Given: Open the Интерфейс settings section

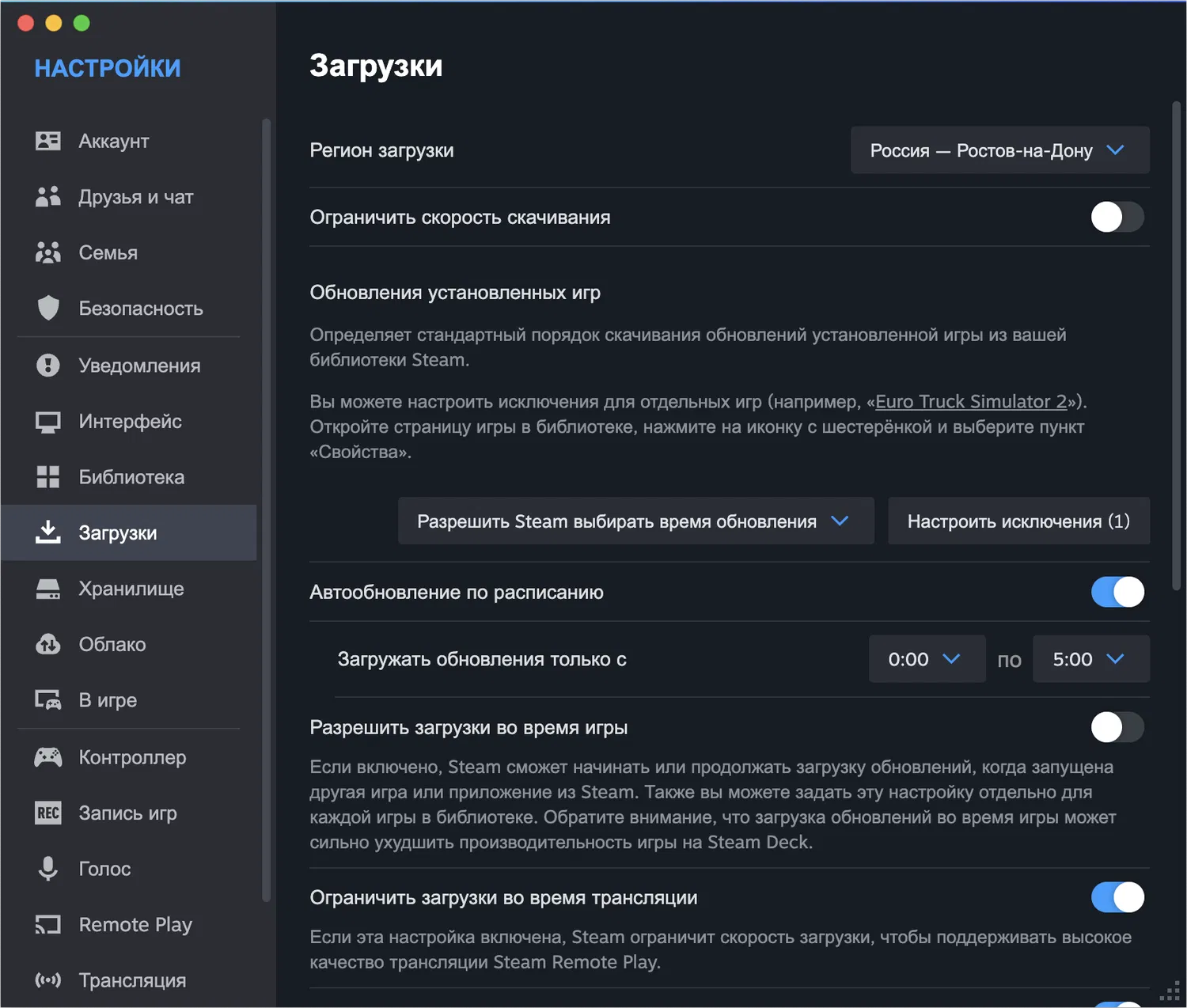Looking at the screenshot, I should click(130, 422).
